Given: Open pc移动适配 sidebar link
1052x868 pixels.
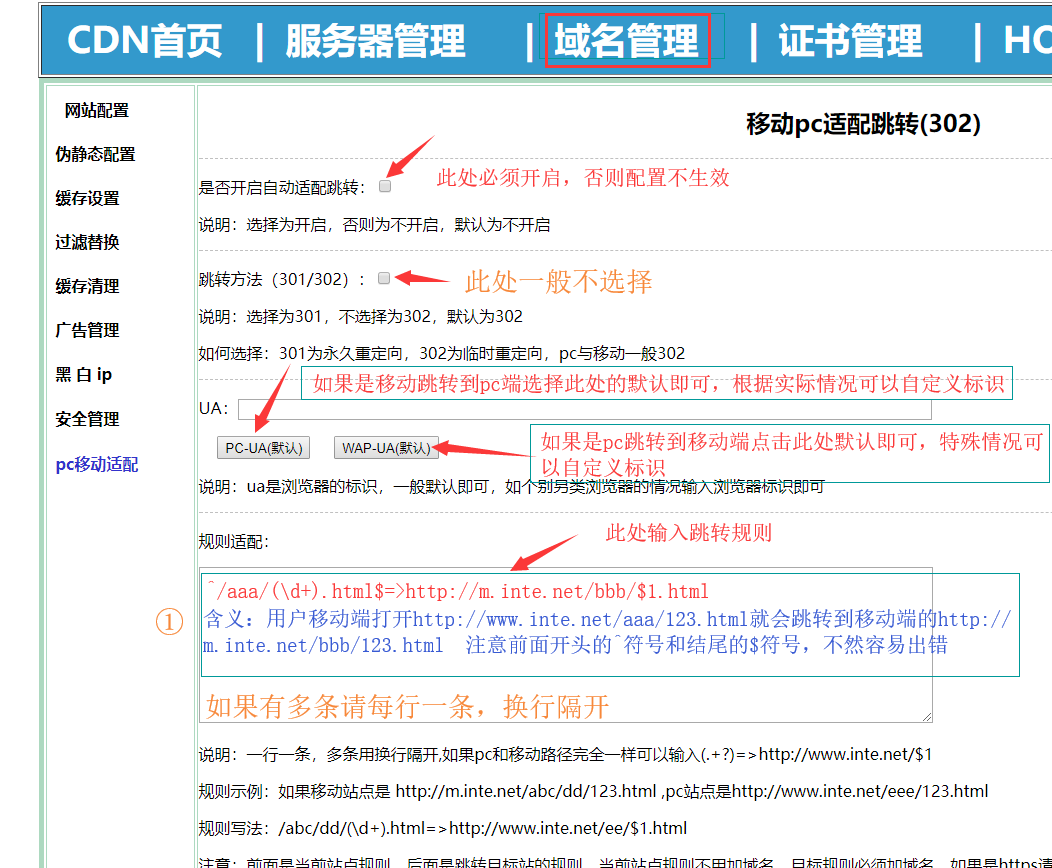Looking at the screenshot, I should [x=96, y=465].
